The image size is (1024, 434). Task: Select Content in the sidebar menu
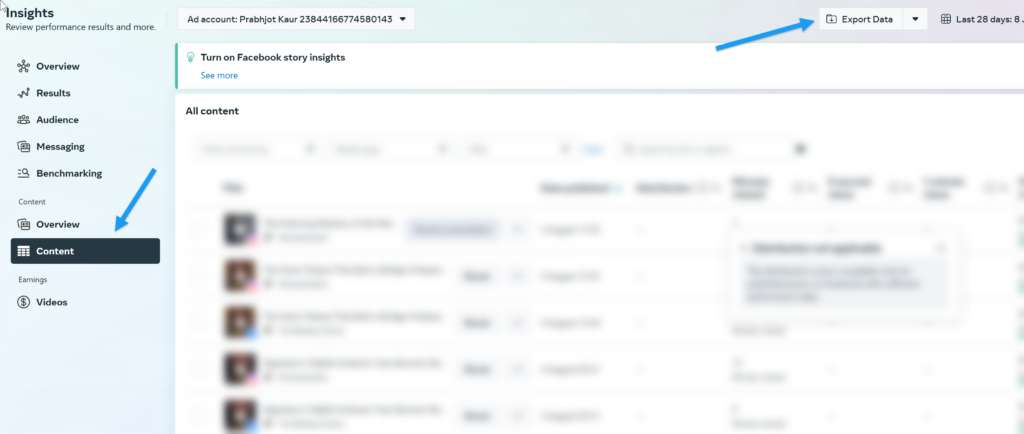tap(85, 251)
